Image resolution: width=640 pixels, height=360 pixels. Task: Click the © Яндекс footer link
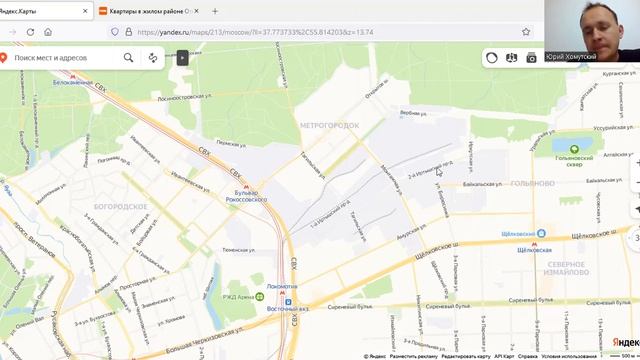coord(375,356)
